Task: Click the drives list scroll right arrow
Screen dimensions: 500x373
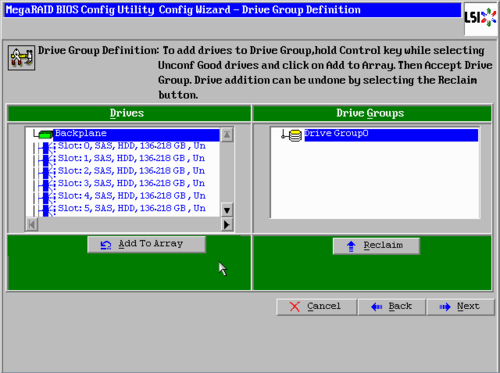Action: (x=227, y=224)
